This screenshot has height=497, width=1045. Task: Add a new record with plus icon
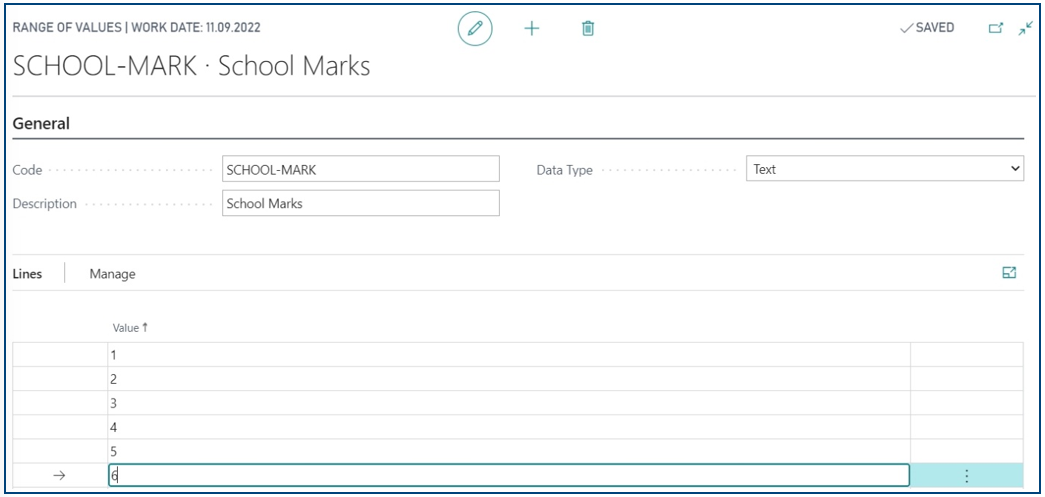pyautogui.click(x=532, y=29)
